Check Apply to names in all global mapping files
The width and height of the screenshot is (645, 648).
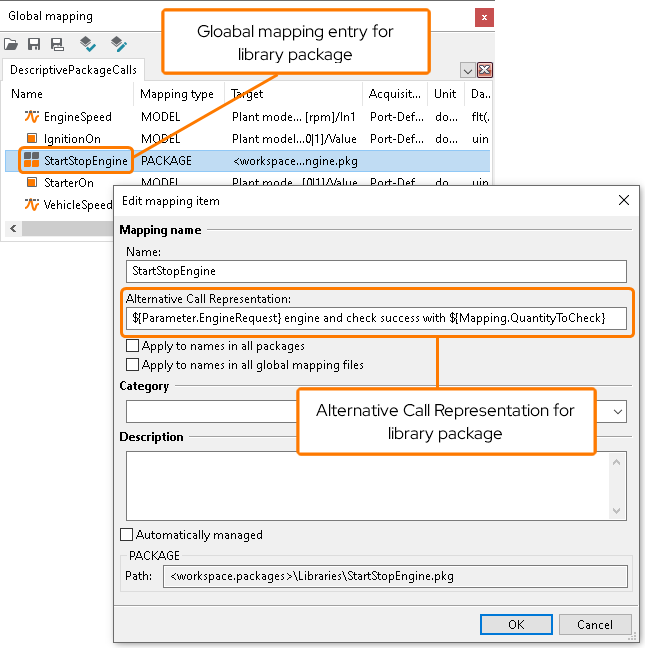[132, 364]
